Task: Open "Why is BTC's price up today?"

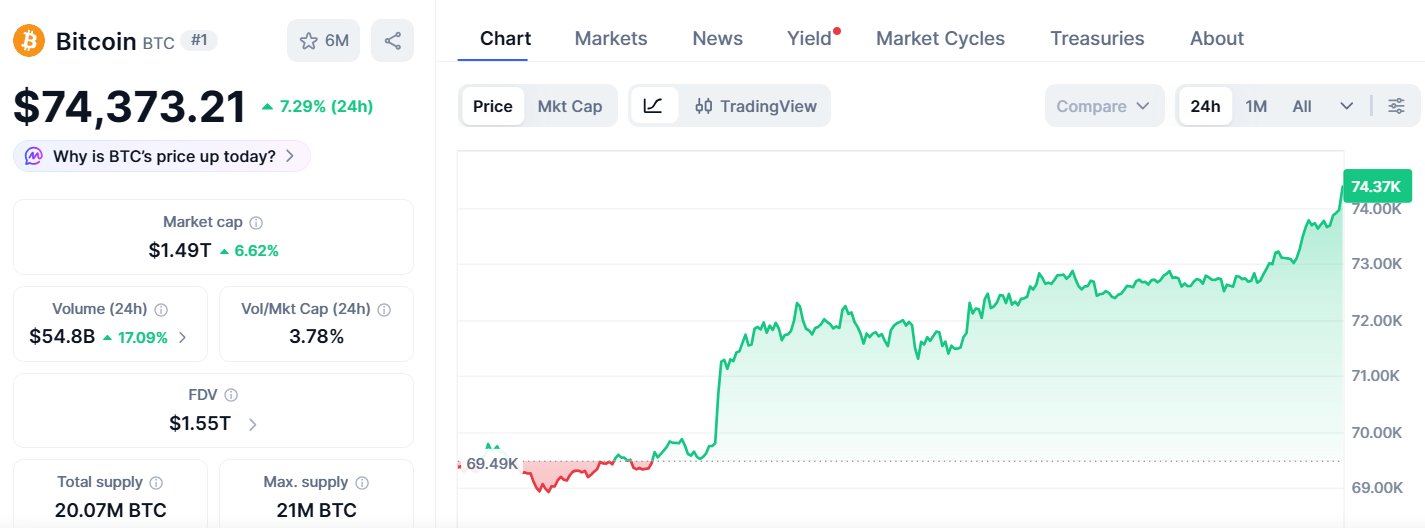Action: tap(162, 156)
